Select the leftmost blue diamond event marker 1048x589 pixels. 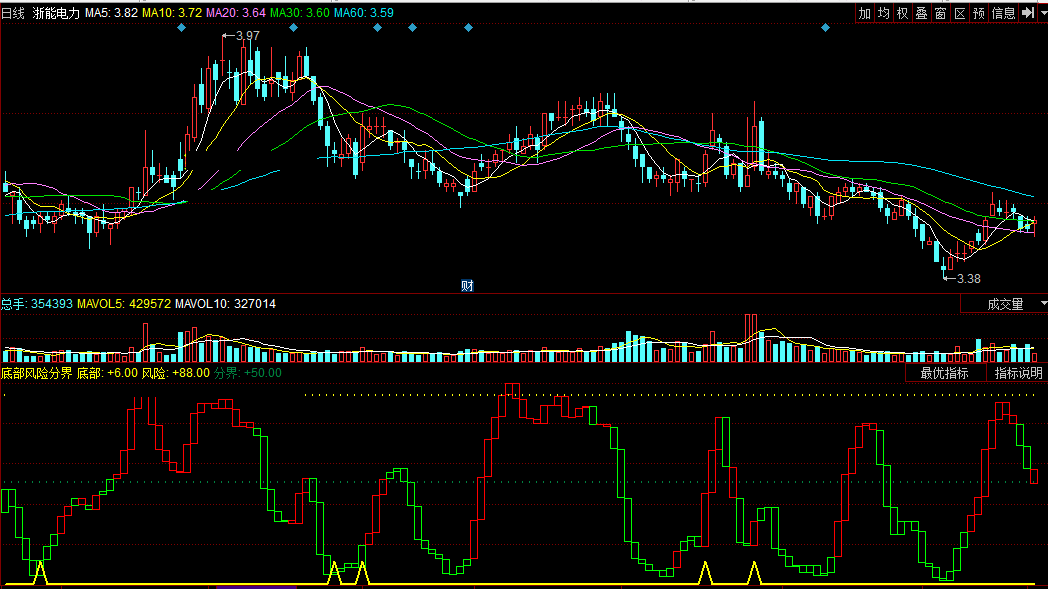point(182,27)
